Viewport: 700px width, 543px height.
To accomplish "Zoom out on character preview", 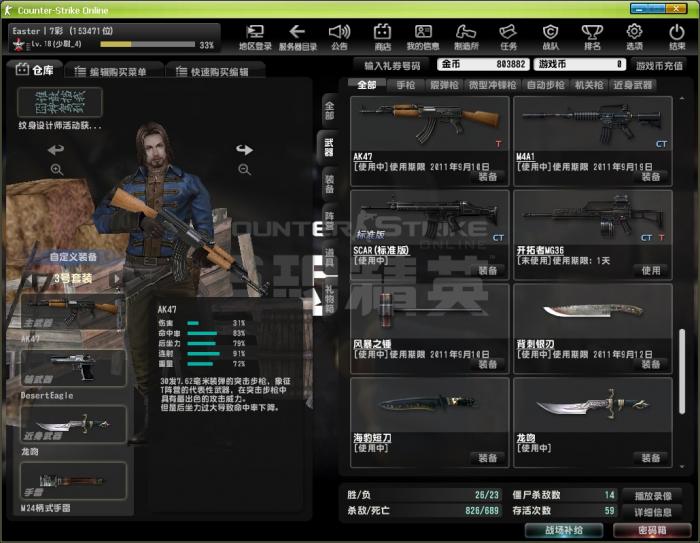I will pyautogui.click(x=244, y=170).
